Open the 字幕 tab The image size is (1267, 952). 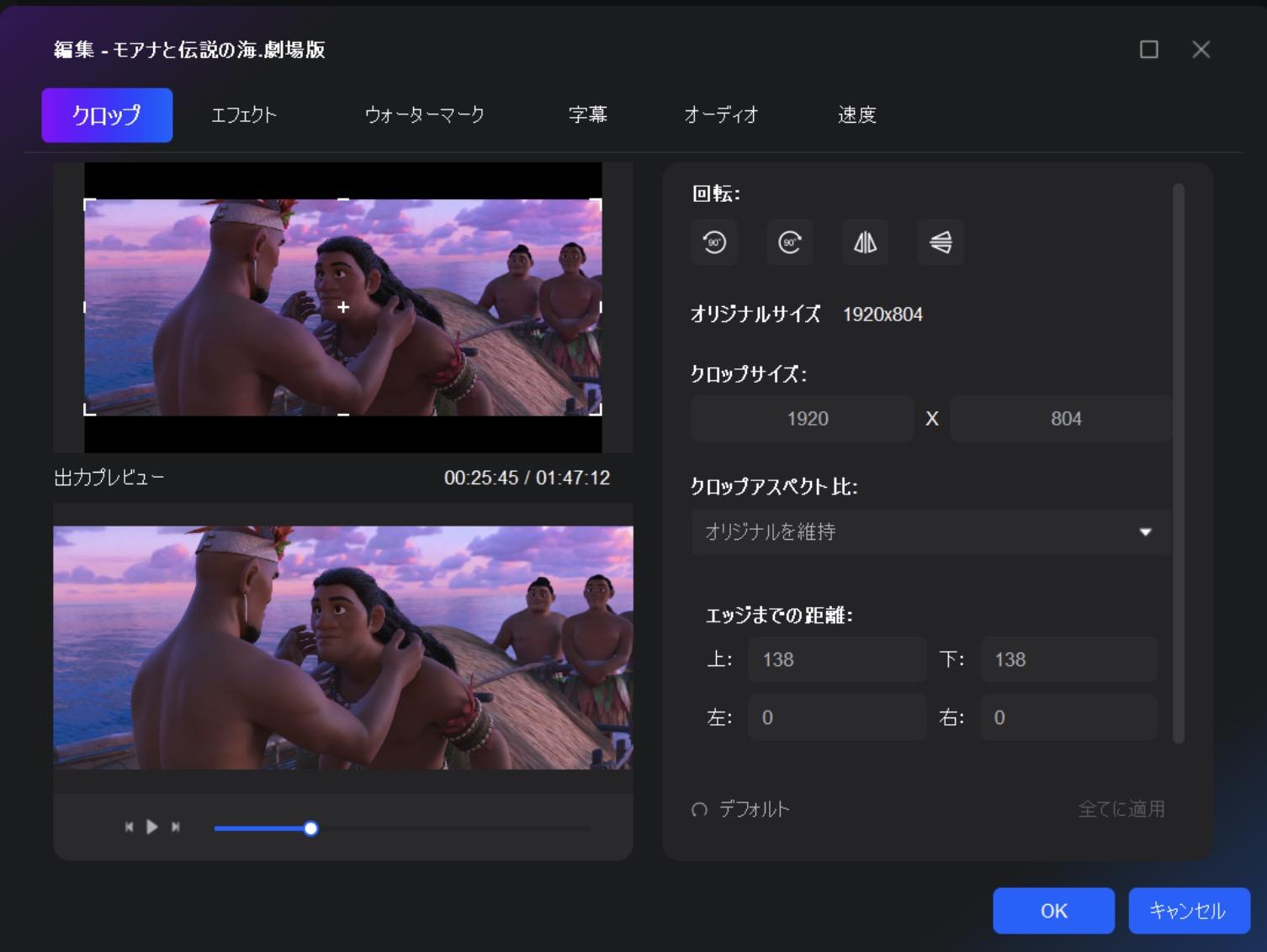(587, 115)
